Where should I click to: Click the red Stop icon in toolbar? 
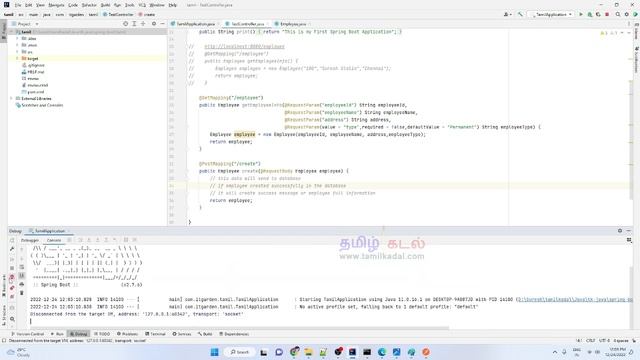[607, 14]
